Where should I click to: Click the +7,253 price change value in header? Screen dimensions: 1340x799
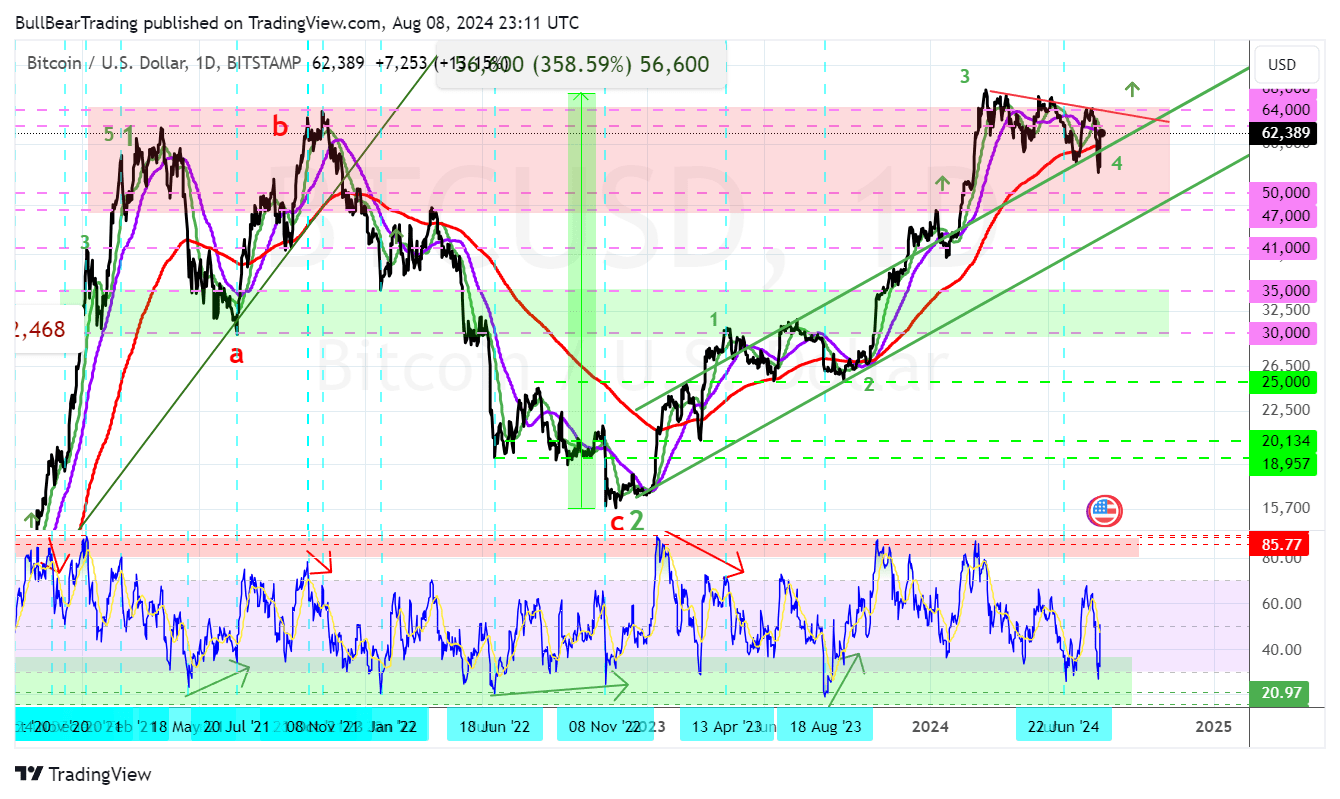tap(400, 63)
